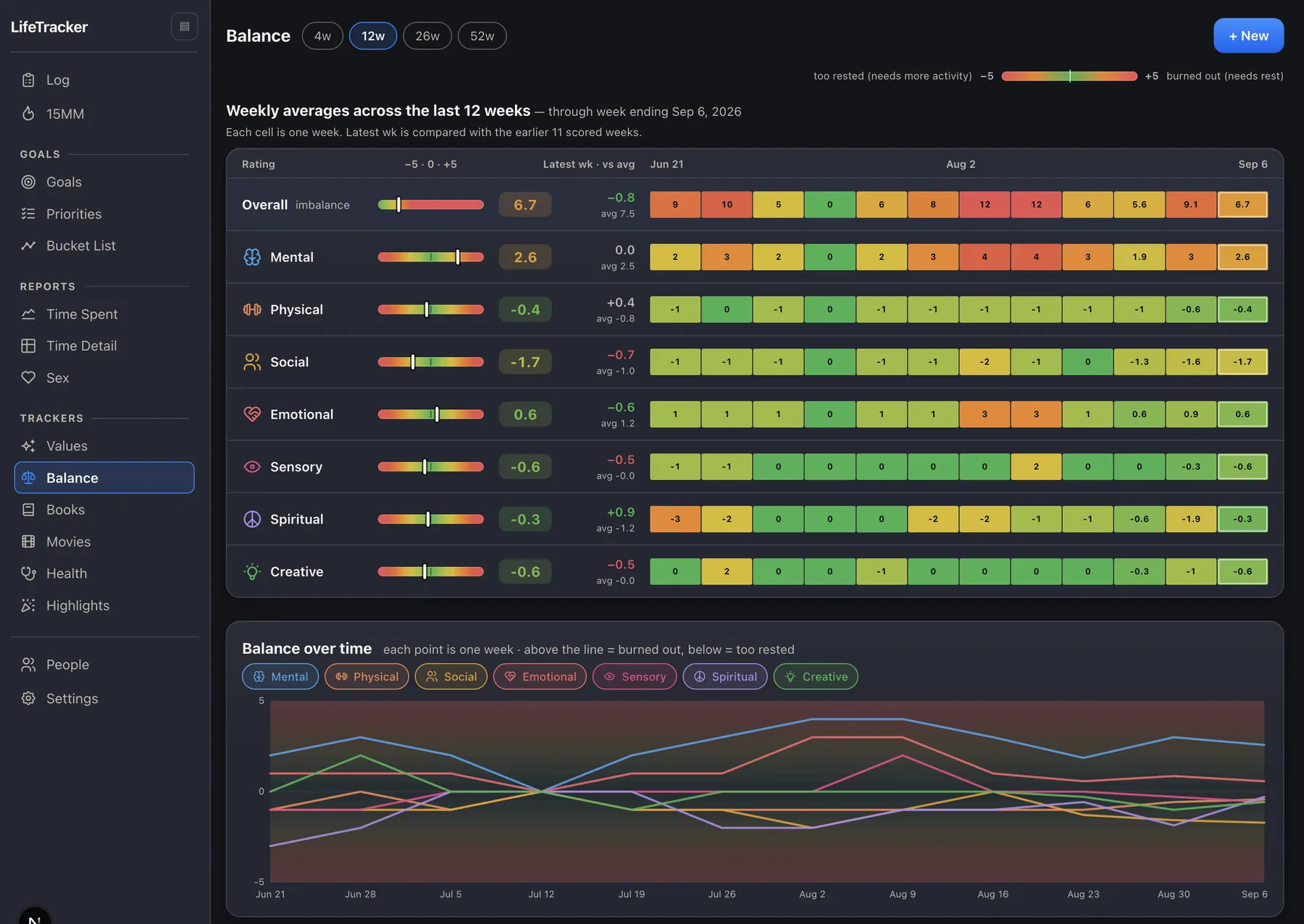1304x924 pixels.
Task: Click the Social row score badge -1.7
Action: pyautogui.click(x=525, y=361)
